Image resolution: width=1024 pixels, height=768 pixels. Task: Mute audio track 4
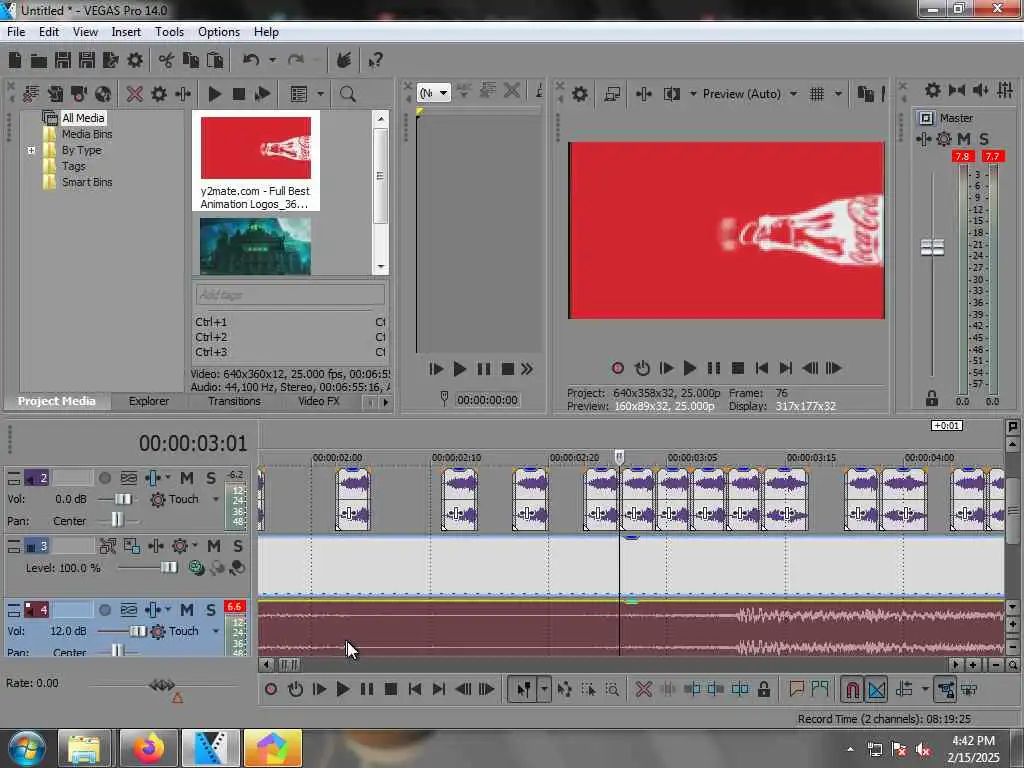click(186, 610)
